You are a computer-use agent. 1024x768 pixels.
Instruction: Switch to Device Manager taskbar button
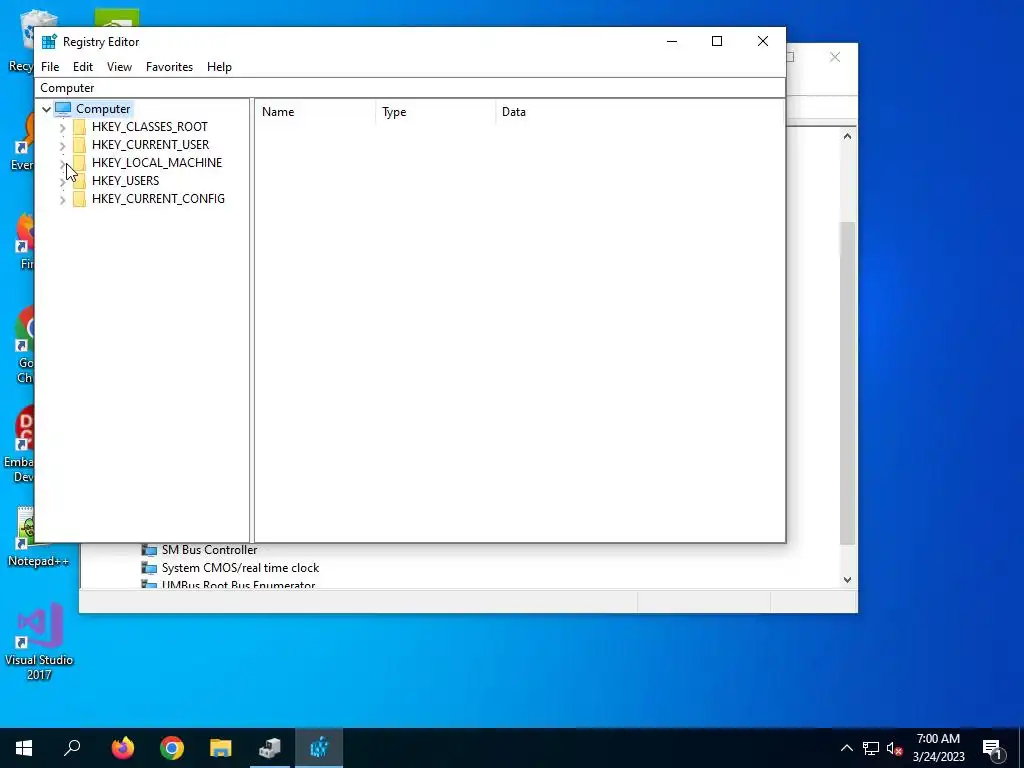[270, 748]
